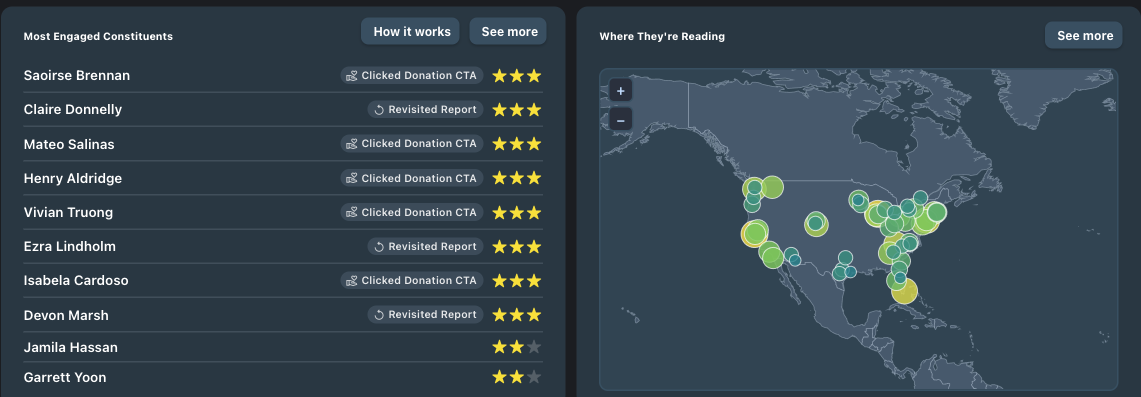The width and height of the screenshot is (1141, 397).
Task: Click Henry Aldridge's Clicked Donation CTA badge
Action: 412,178
